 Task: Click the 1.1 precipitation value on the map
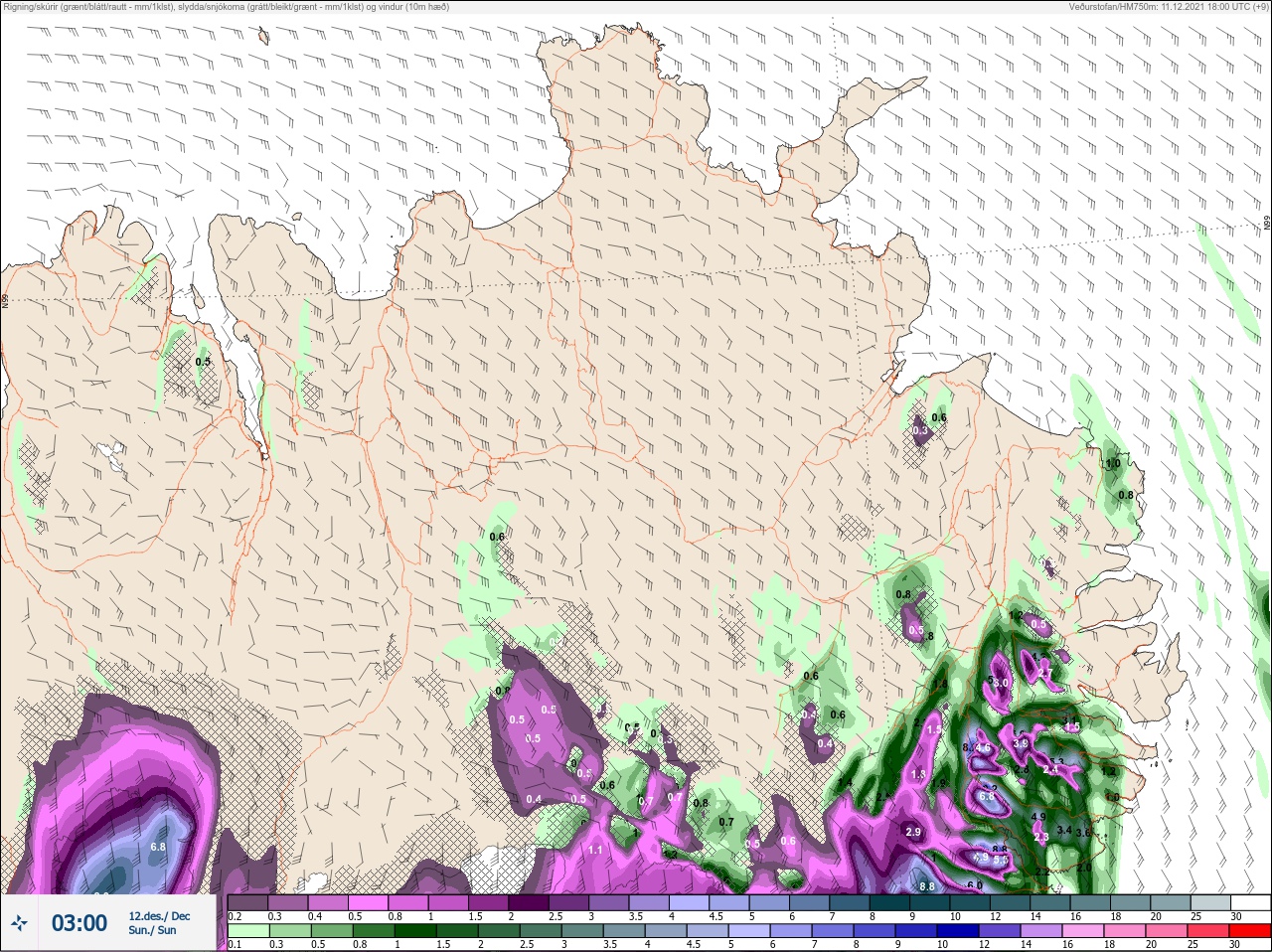595,850
